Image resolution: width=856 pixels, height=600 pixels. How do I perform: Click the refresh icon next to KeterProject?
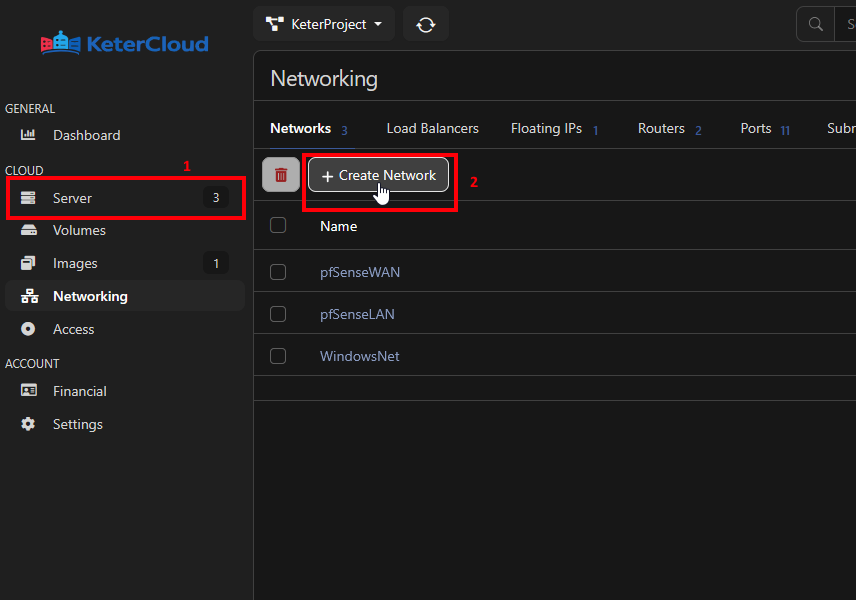tap(426, 23)
